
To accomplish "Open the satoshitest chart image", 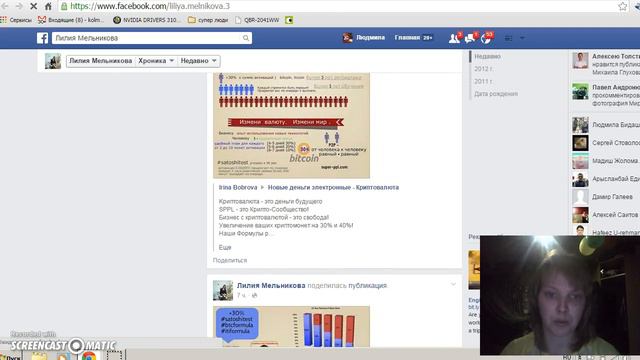I will click(x=291, y=327).
